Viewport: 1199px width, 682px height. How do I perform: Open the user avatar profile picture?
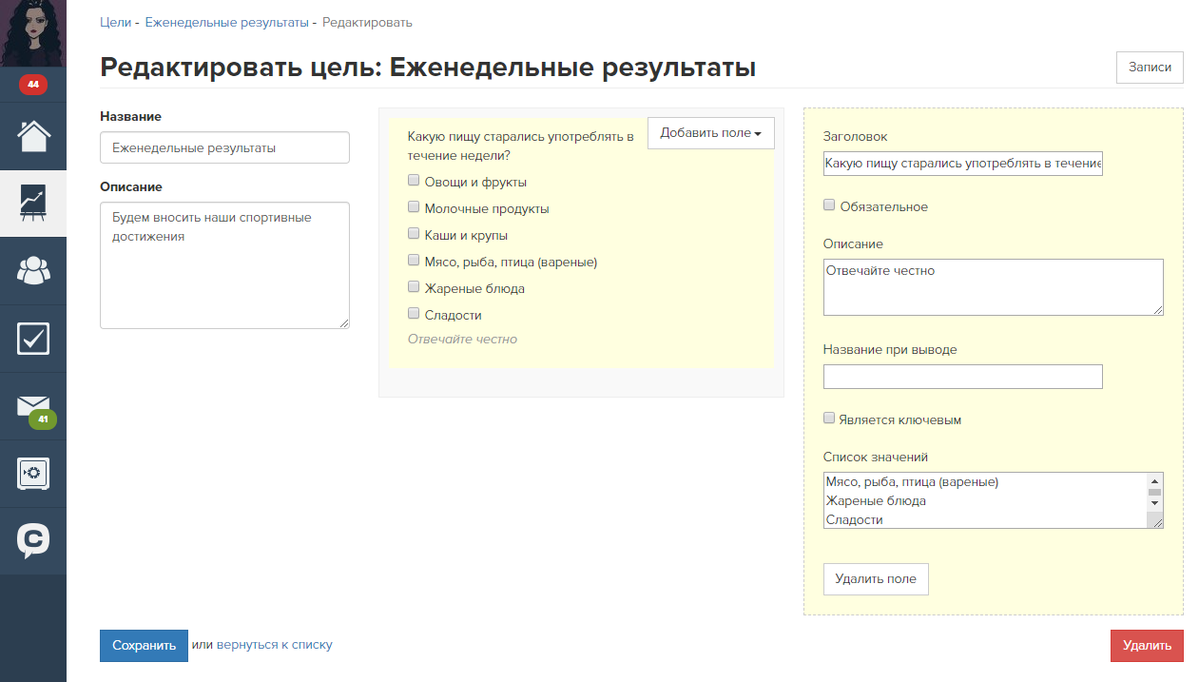(33, 32)
